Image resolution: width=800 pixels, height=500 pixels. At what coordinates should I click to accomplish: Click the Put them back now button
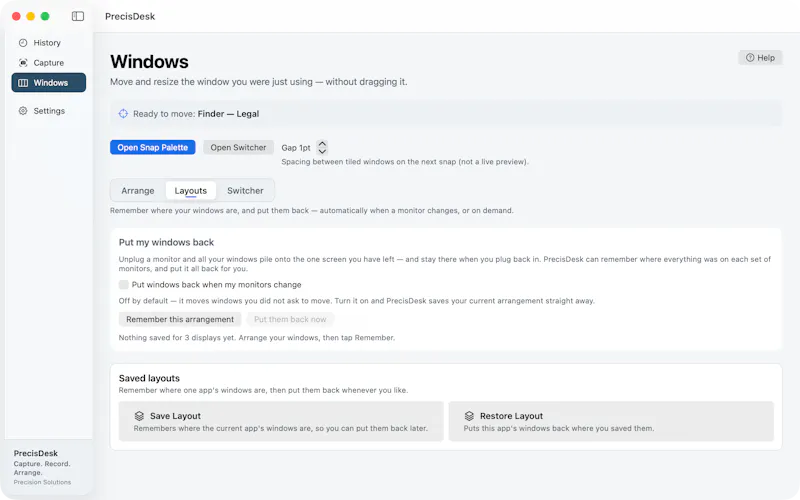290,319
